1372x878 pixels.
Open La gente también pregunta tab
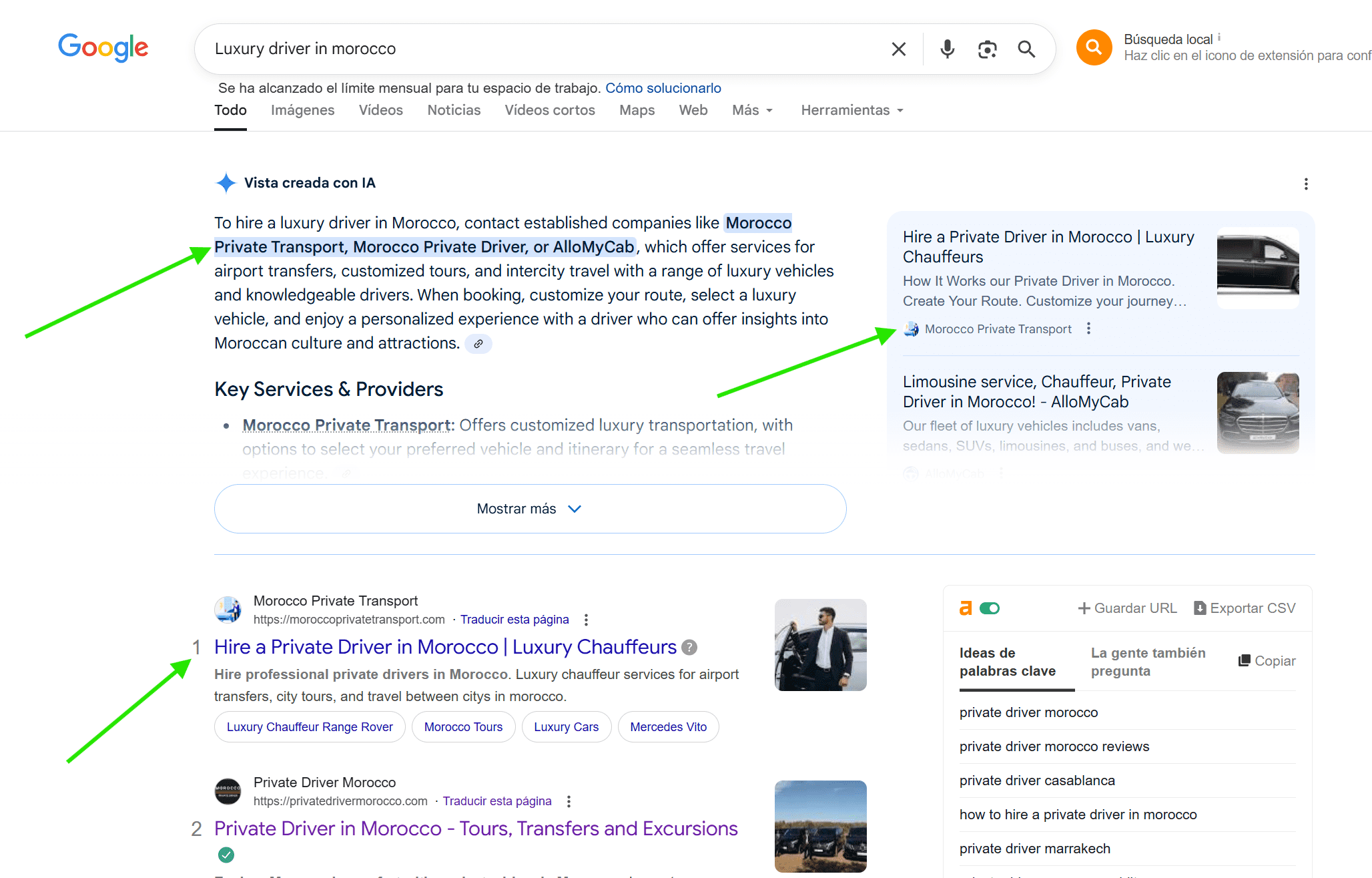click(1148, 661)
